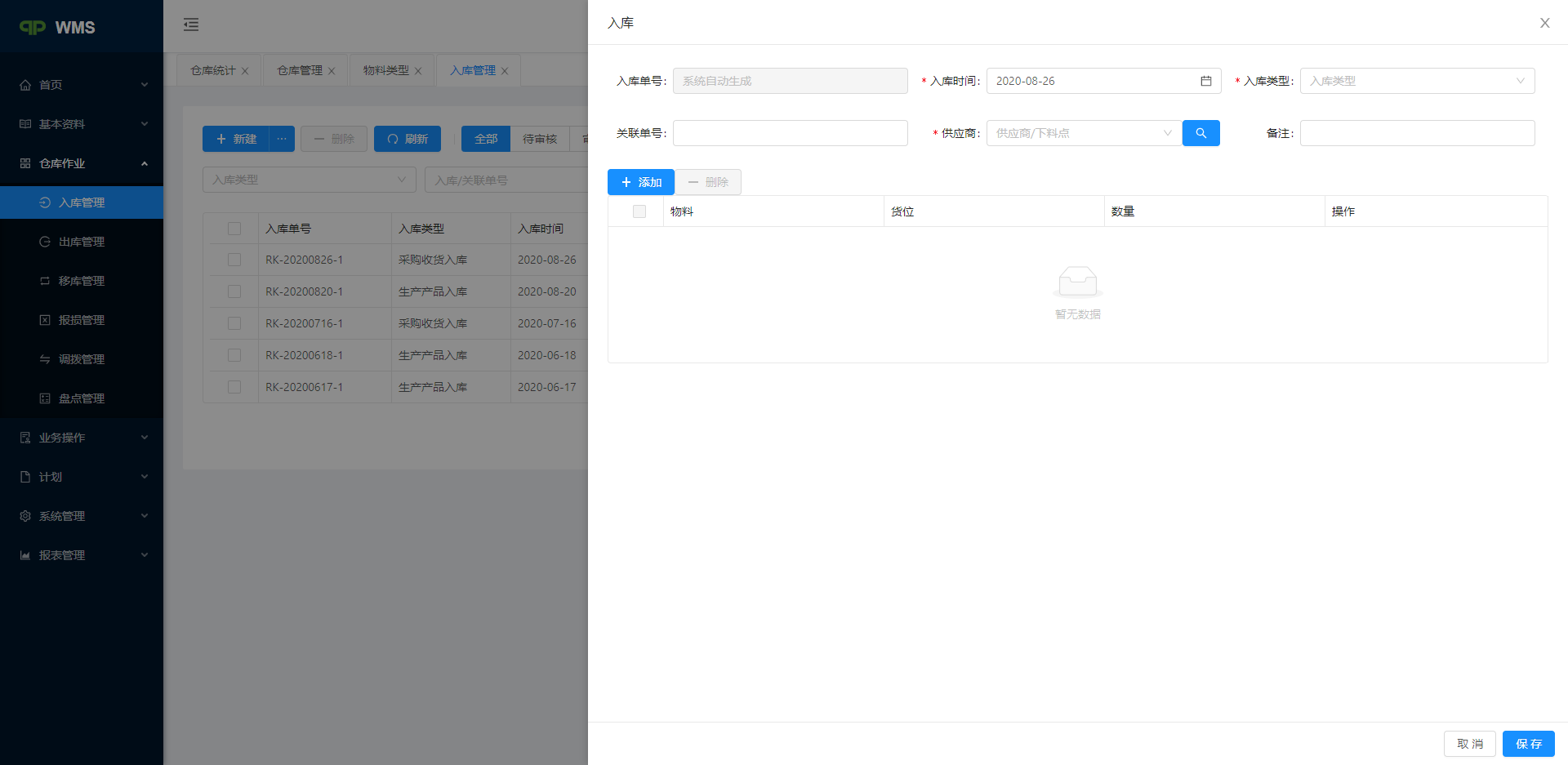Close the 仓库统计 tab via its X
Viewport: 1568px width, 765px height.
(x=245, y=71)
